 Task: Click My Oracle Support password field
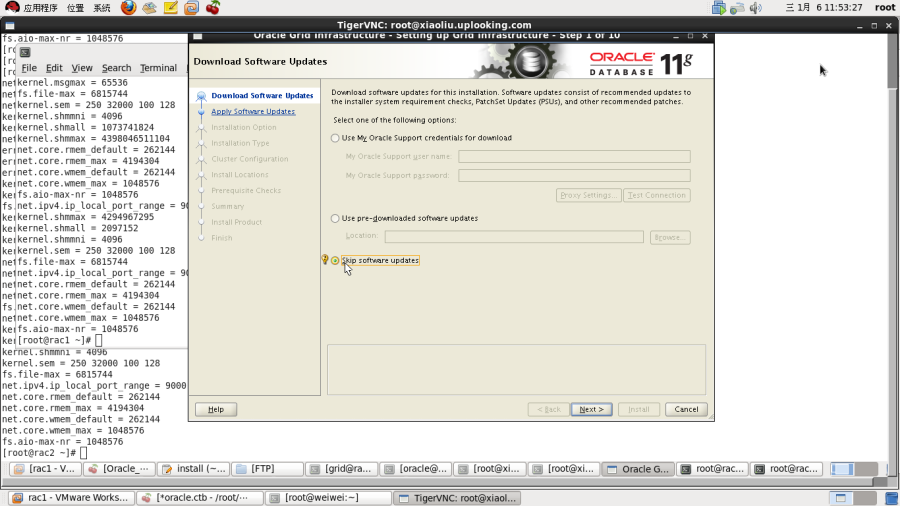[x=574, y=175]
